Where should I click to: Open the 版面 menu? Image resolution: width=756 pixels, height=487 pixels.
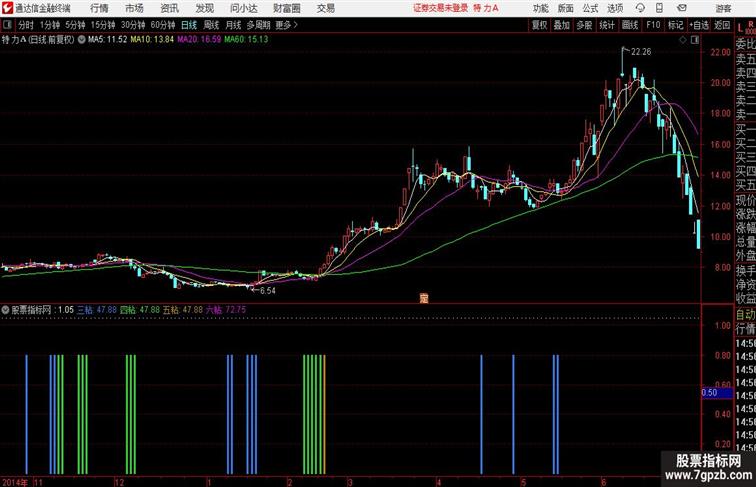566,8
